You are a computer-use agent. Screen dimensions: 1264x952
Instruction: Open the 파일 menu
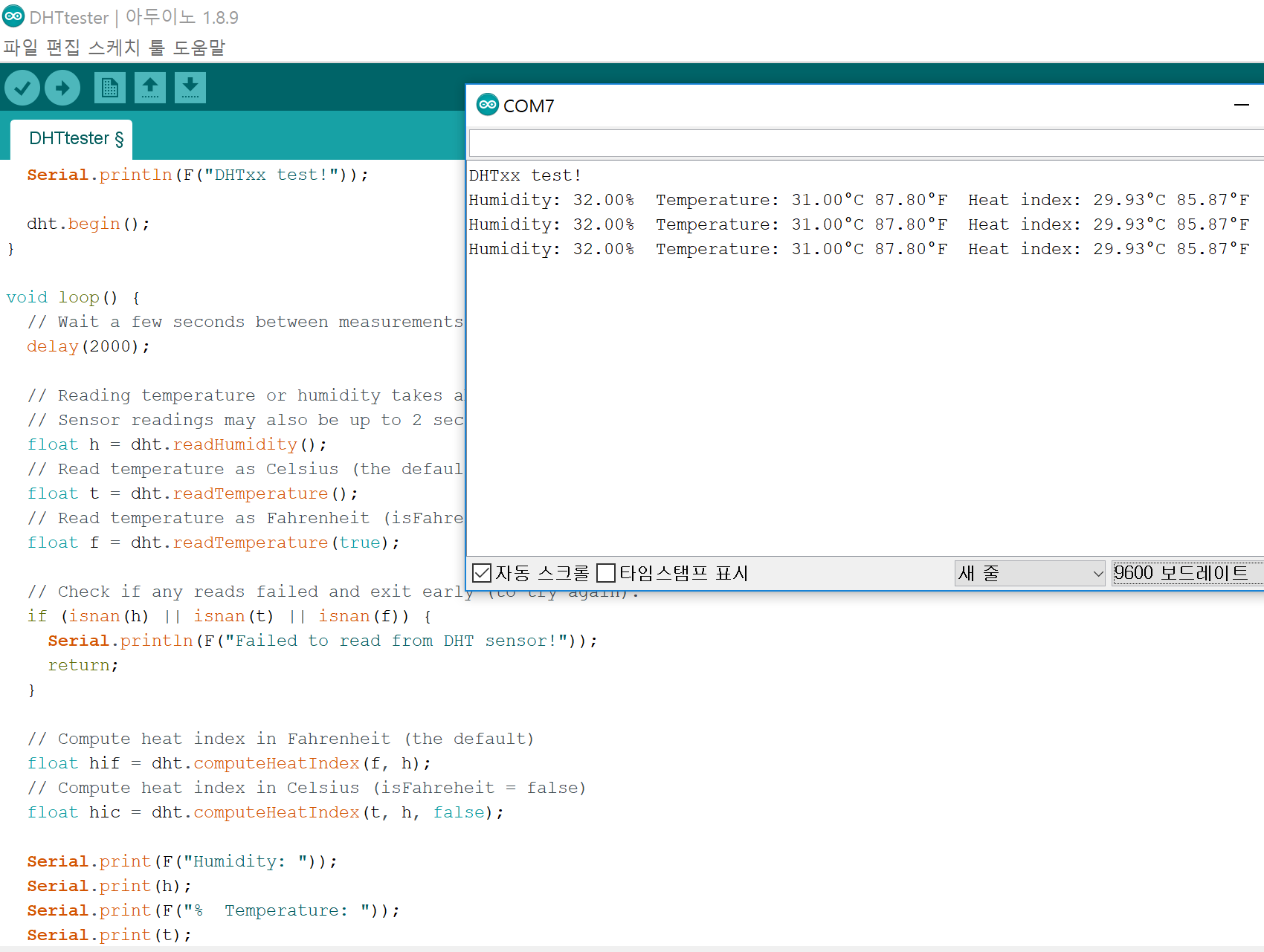tap(21, 48)
